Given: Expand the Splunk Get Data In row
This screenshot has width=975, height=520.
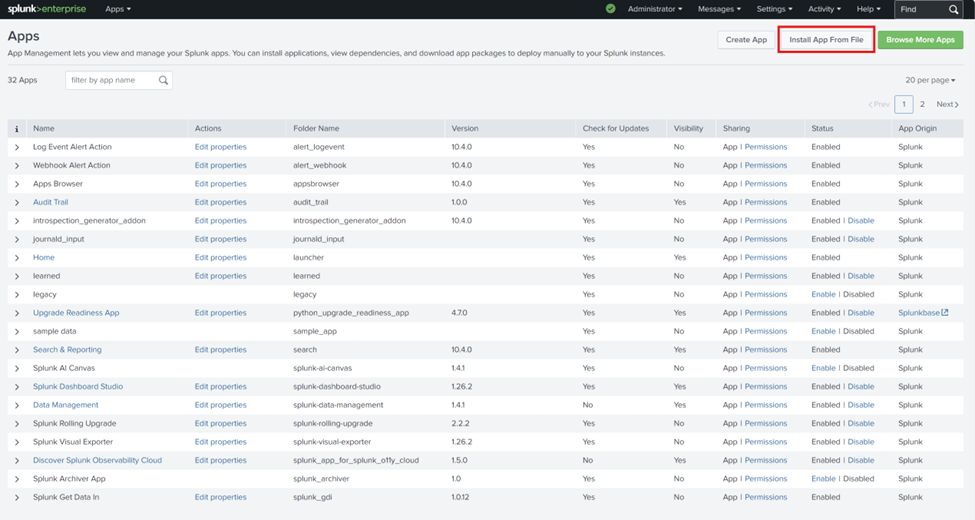Looking at the screenshot, I should coord(17,498).
